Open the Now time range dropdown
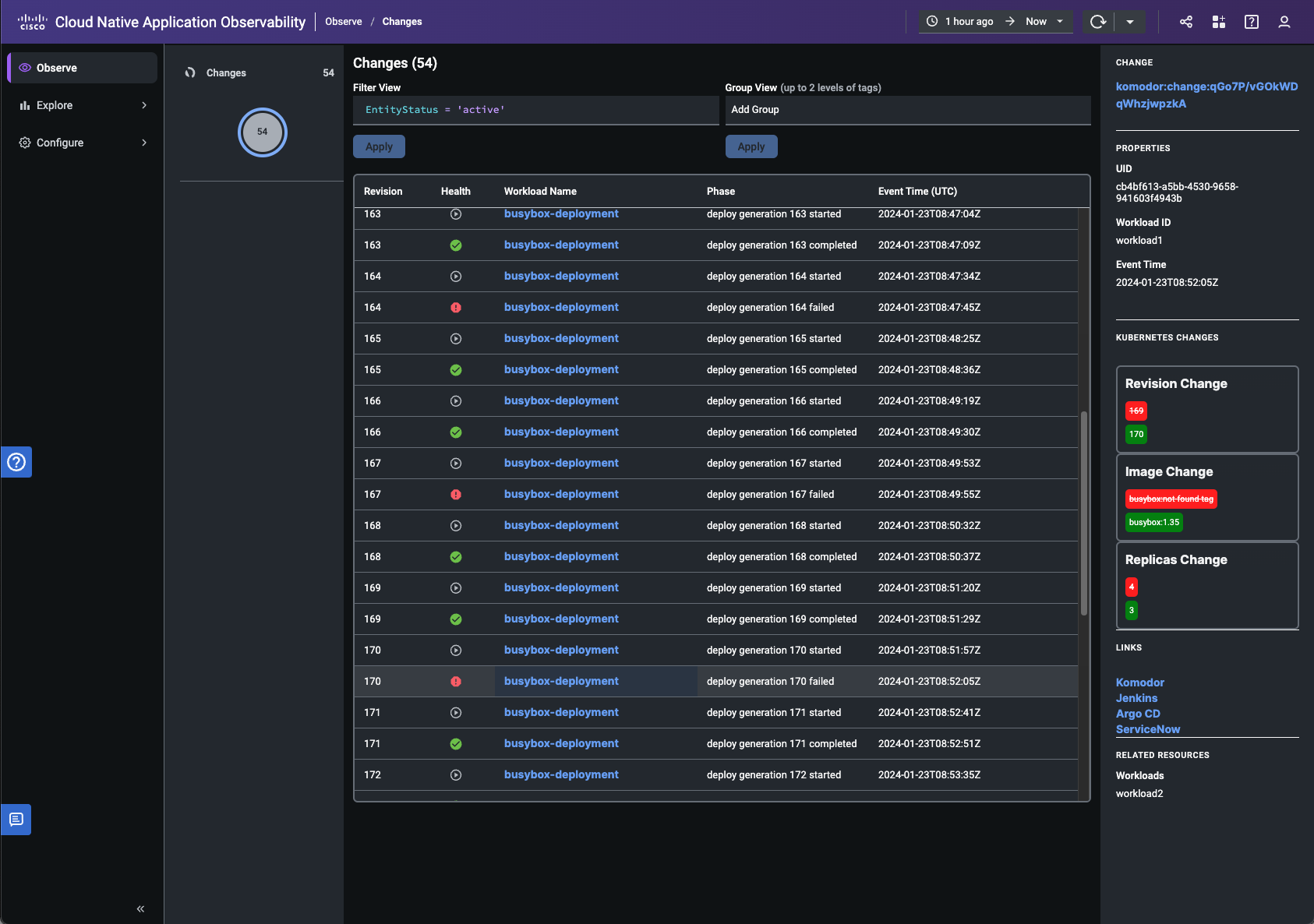1314x924 pixels. tap(1058, 22)
